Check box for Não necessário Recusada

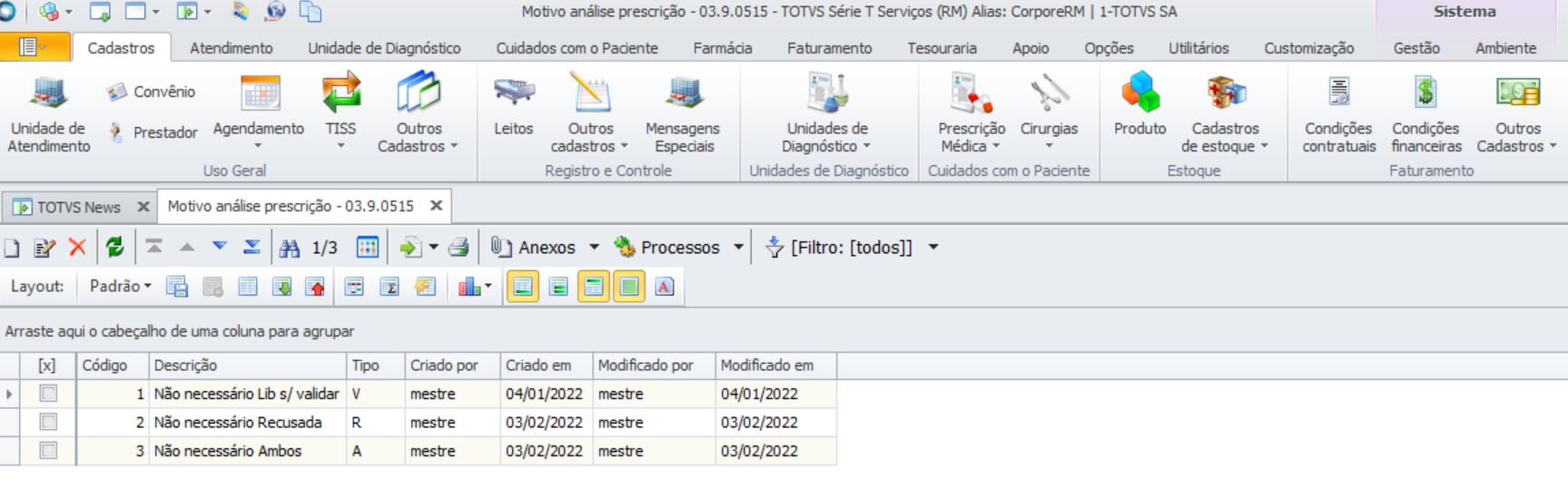48,422
